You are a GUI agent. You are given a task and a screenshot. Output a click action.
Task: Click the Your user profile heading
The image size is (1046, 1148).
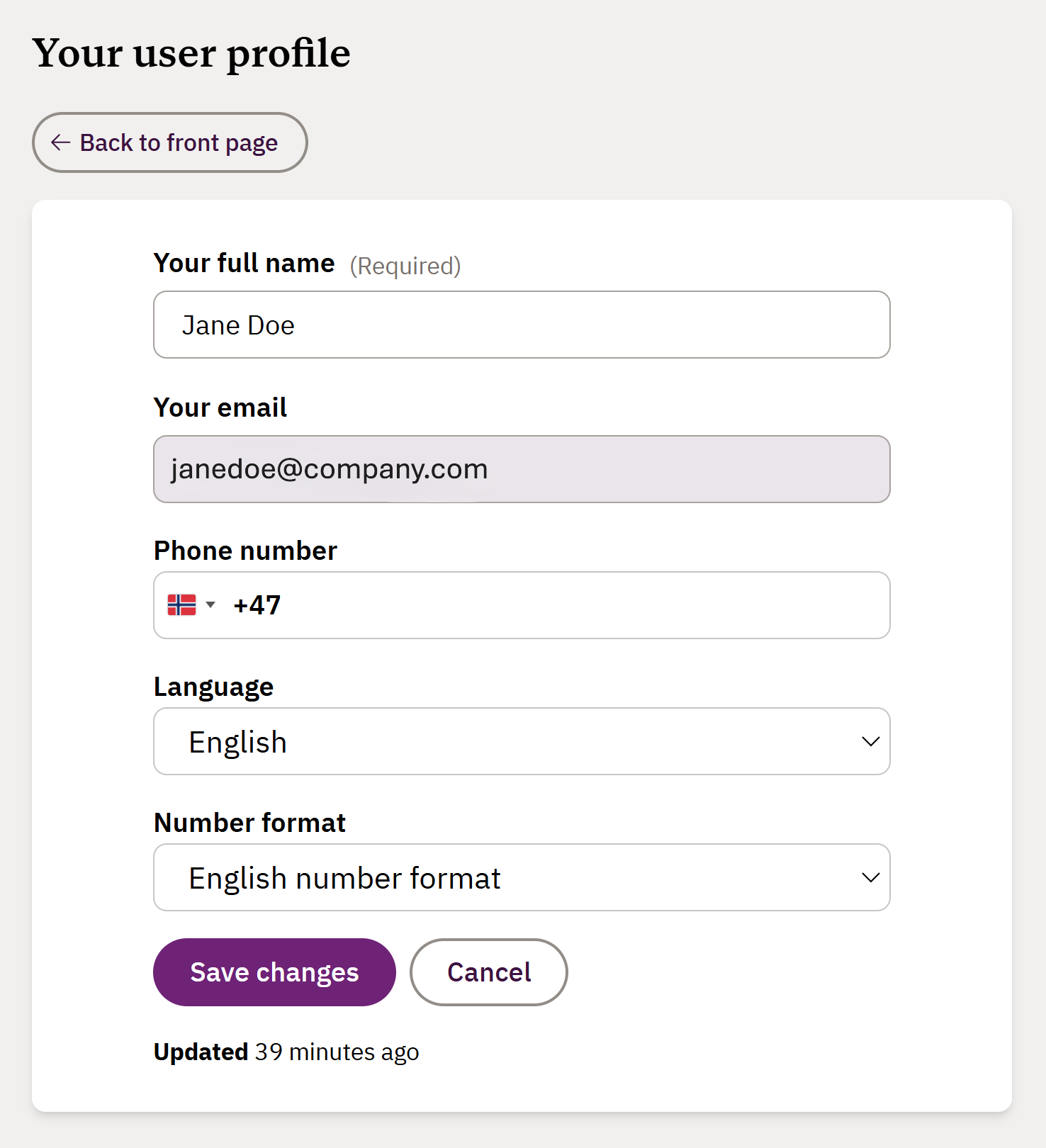(191, 53)
